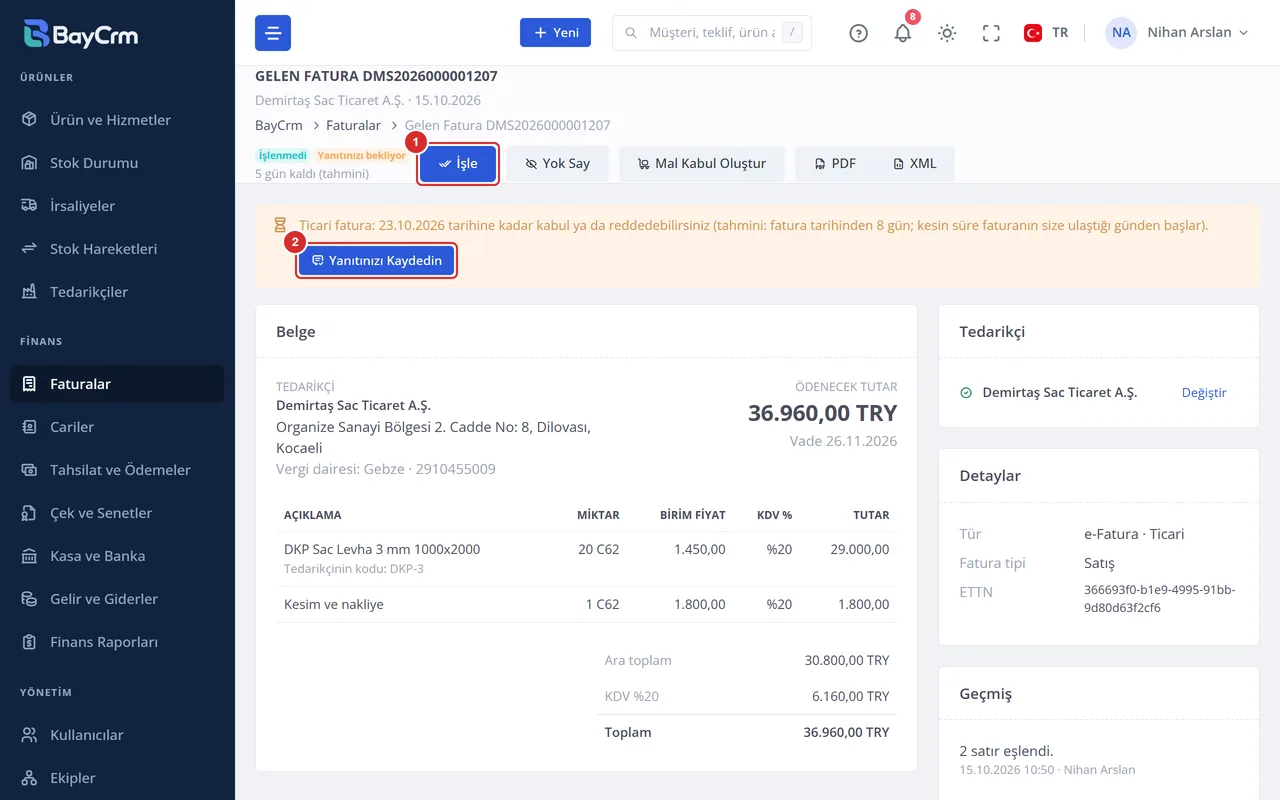Go to Tahsilat ve Ödemeler
1280x800 pixels.
pyautogui.click(x=117, y=470)
